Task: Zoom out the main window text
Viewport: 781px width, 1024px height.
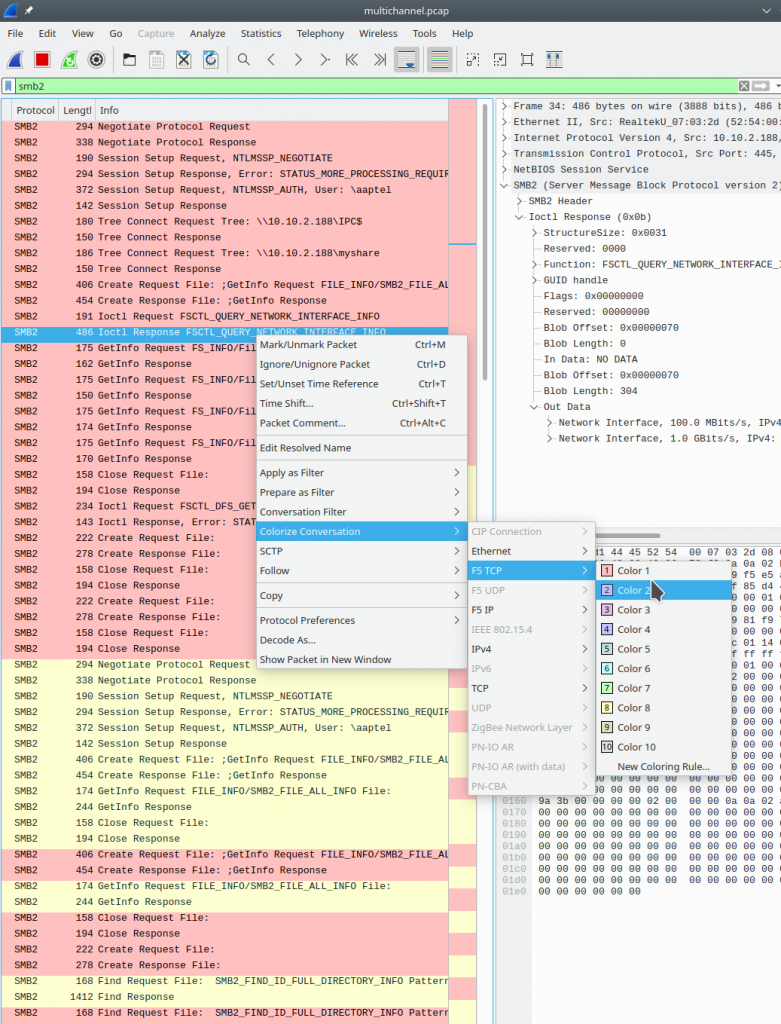Action: tap(500, 60)
